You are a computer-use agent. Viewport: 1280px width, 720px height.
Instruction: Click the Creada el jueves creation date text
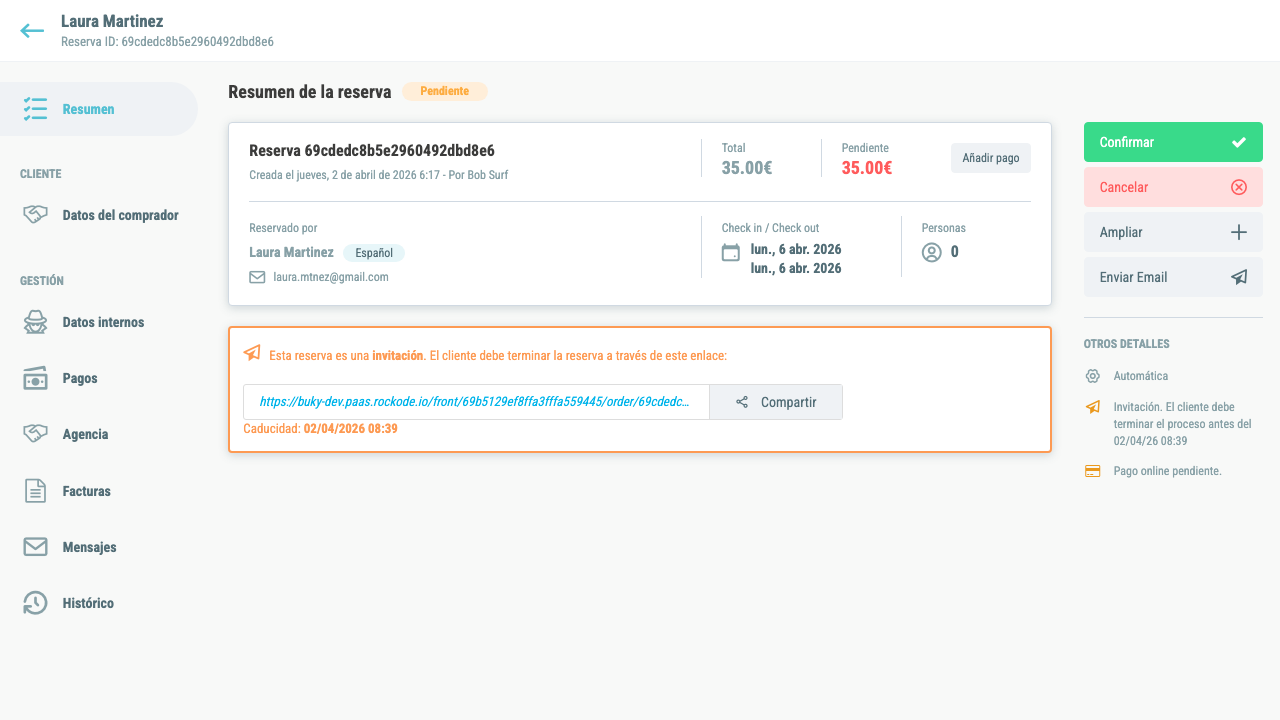[x=379, y=175]
